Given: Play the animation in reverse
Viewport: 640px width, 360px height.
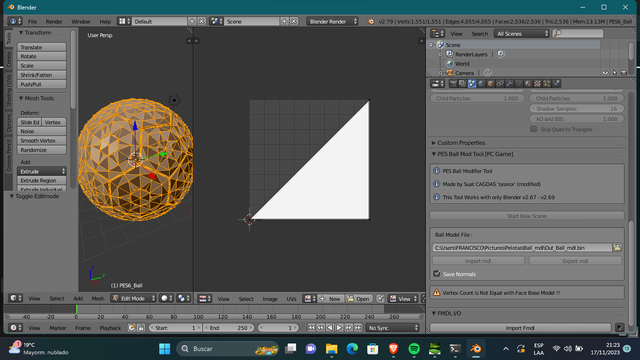Looking at the screenshot, I should [330, 328].
